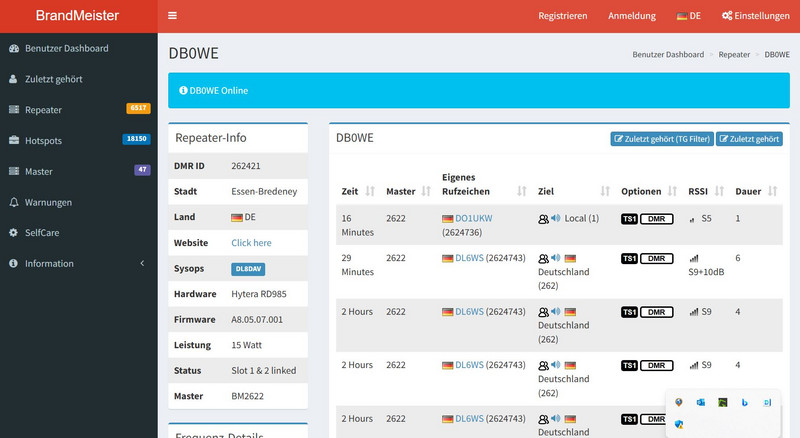Expand the Information sidebar menu

79,263
